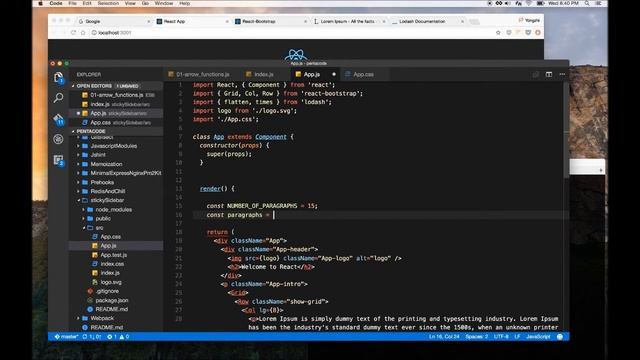This screenshot has width=640, height=360.
Task: Click the split editor icon
Action: [549, 74]
